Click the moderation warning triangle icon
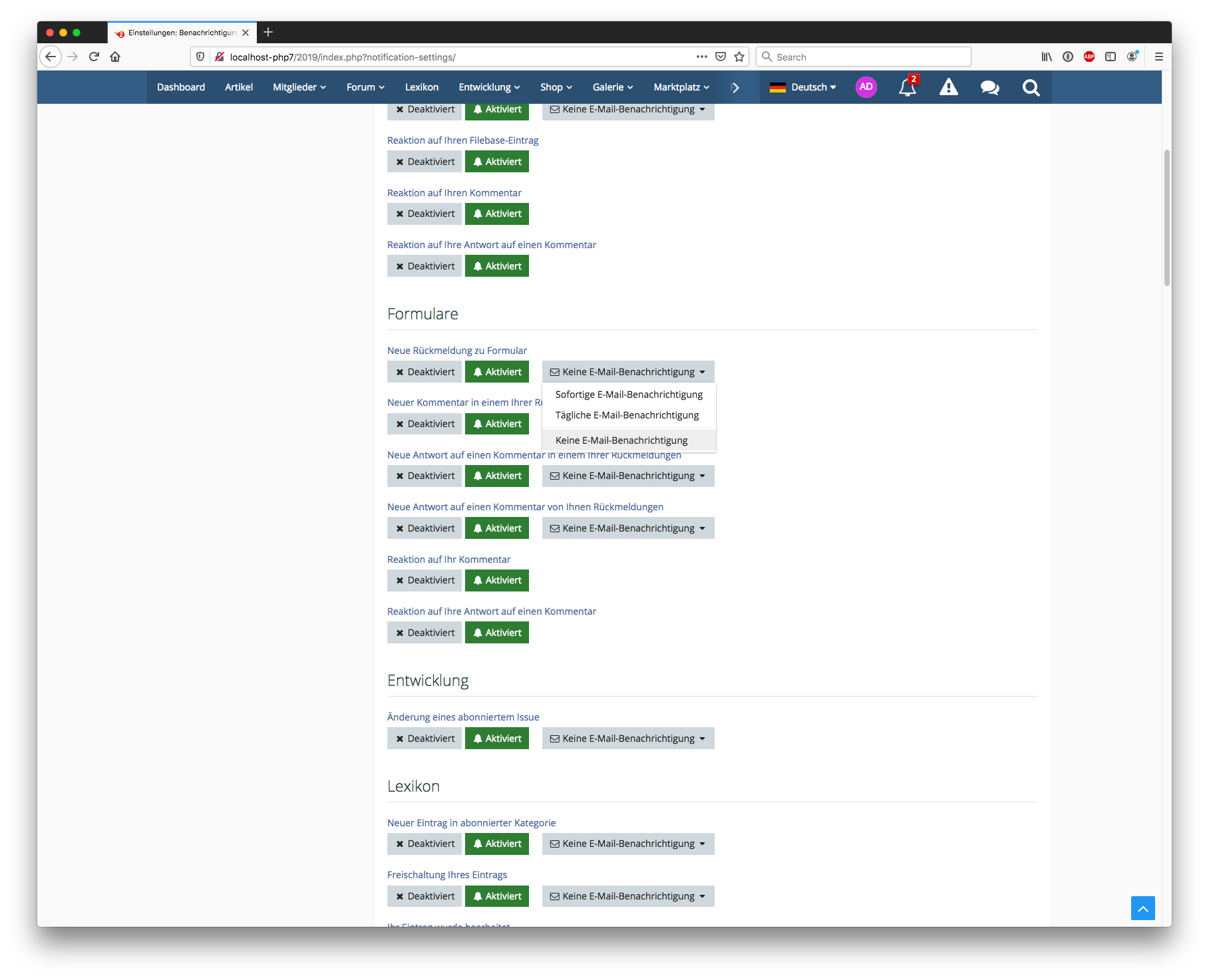Viewport: 1209px width, 980px height. tap(948, 87)
